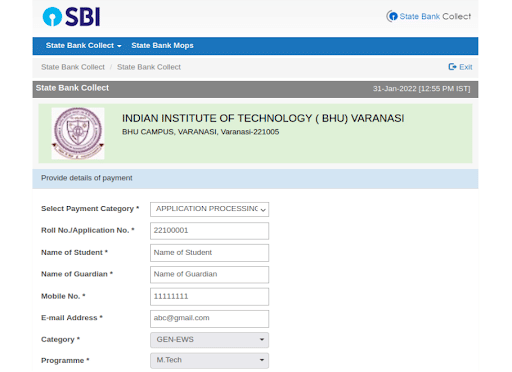Click the Exit icon beside Exit
This screenshot has height=372, width=512.
point(452,67)
